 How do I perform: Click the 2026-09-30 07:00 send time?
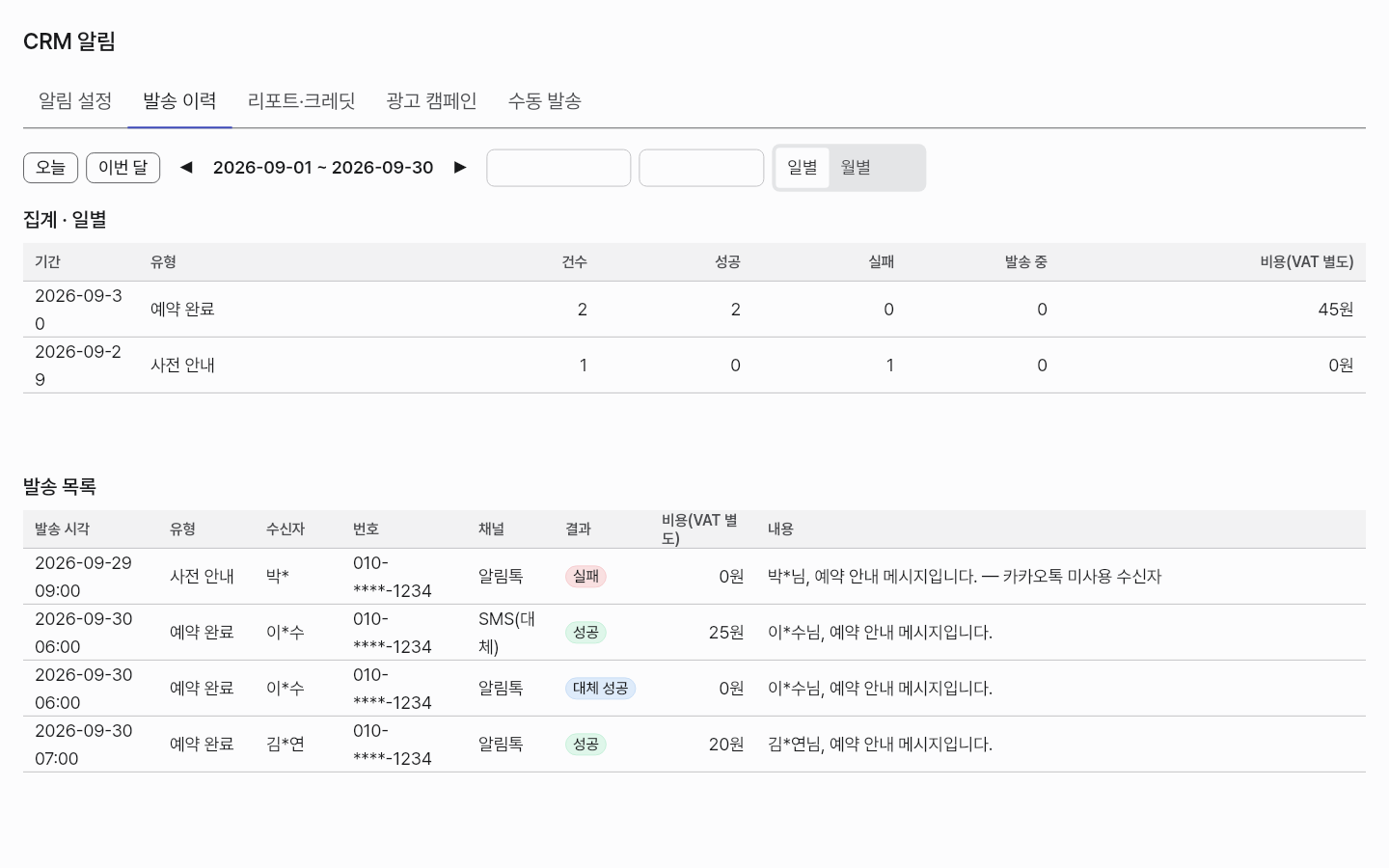(x=83, y=745)
